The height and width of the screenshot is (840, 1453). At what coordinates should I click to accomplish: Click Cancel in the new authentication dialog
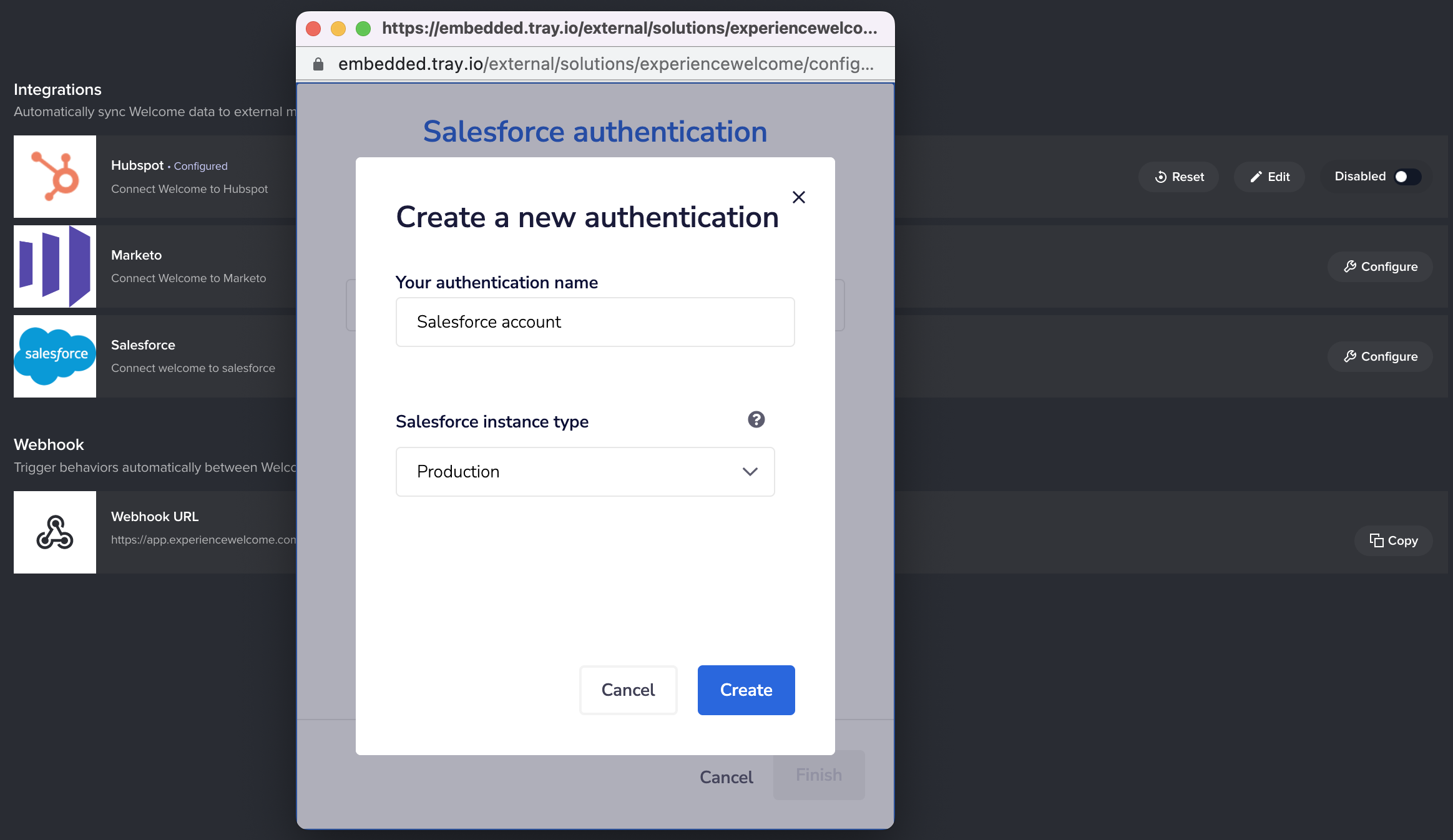[x=629, y=690]
